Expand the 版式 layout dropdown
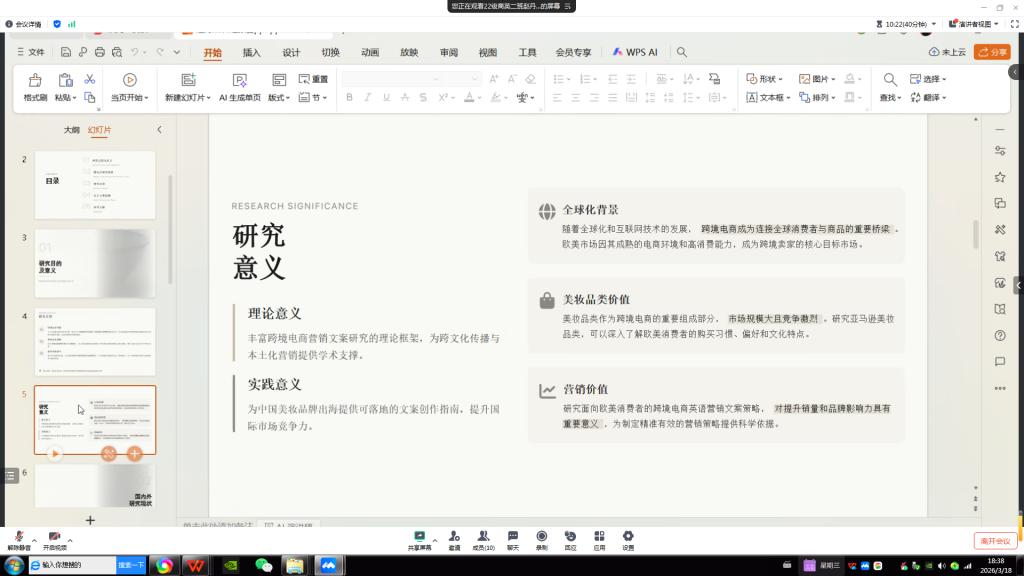The image size is (1024, 576). pos(288,98)
